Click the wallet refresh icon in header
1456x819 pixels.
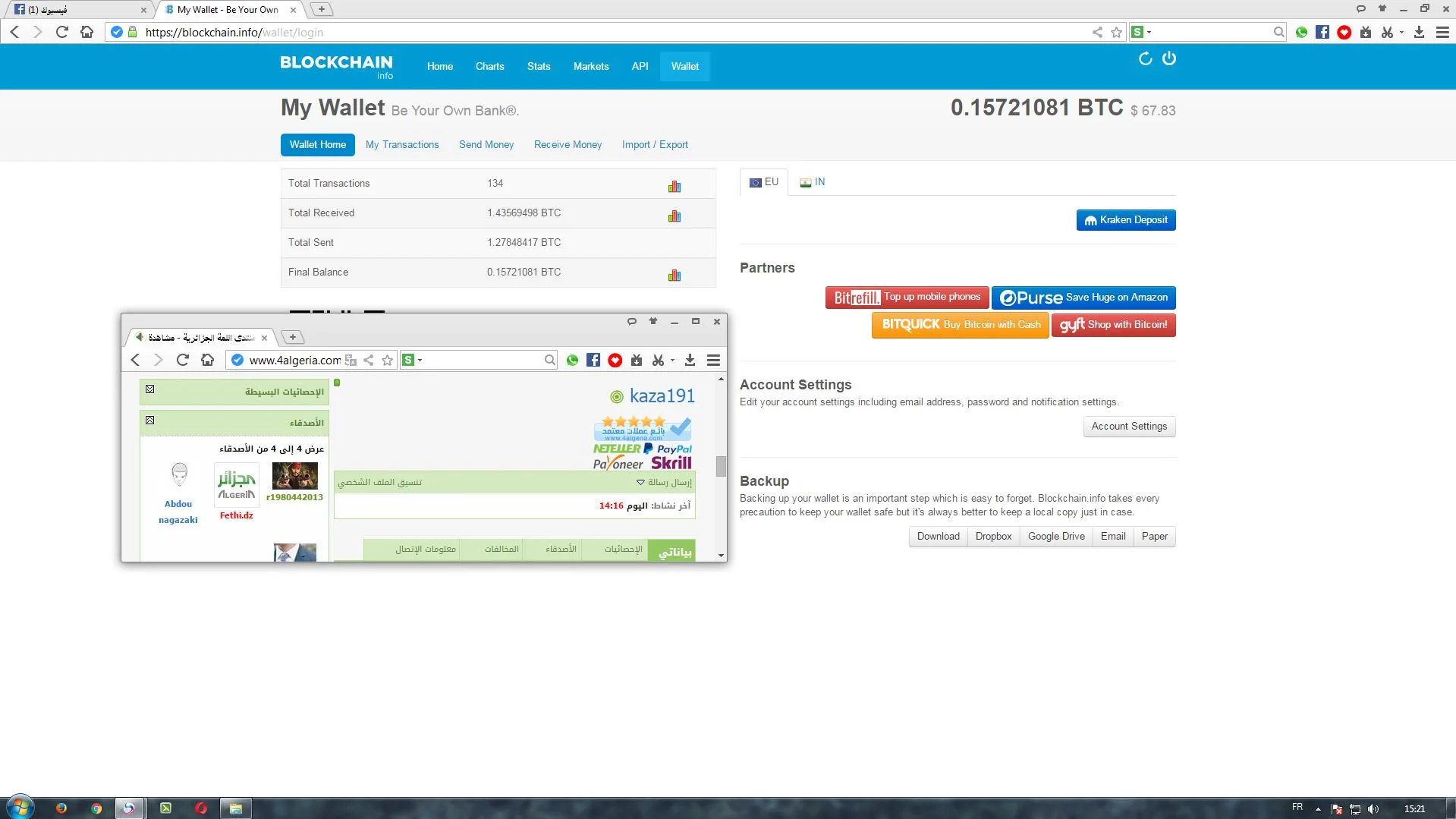pyautogui.click(x=1145, y=58)
